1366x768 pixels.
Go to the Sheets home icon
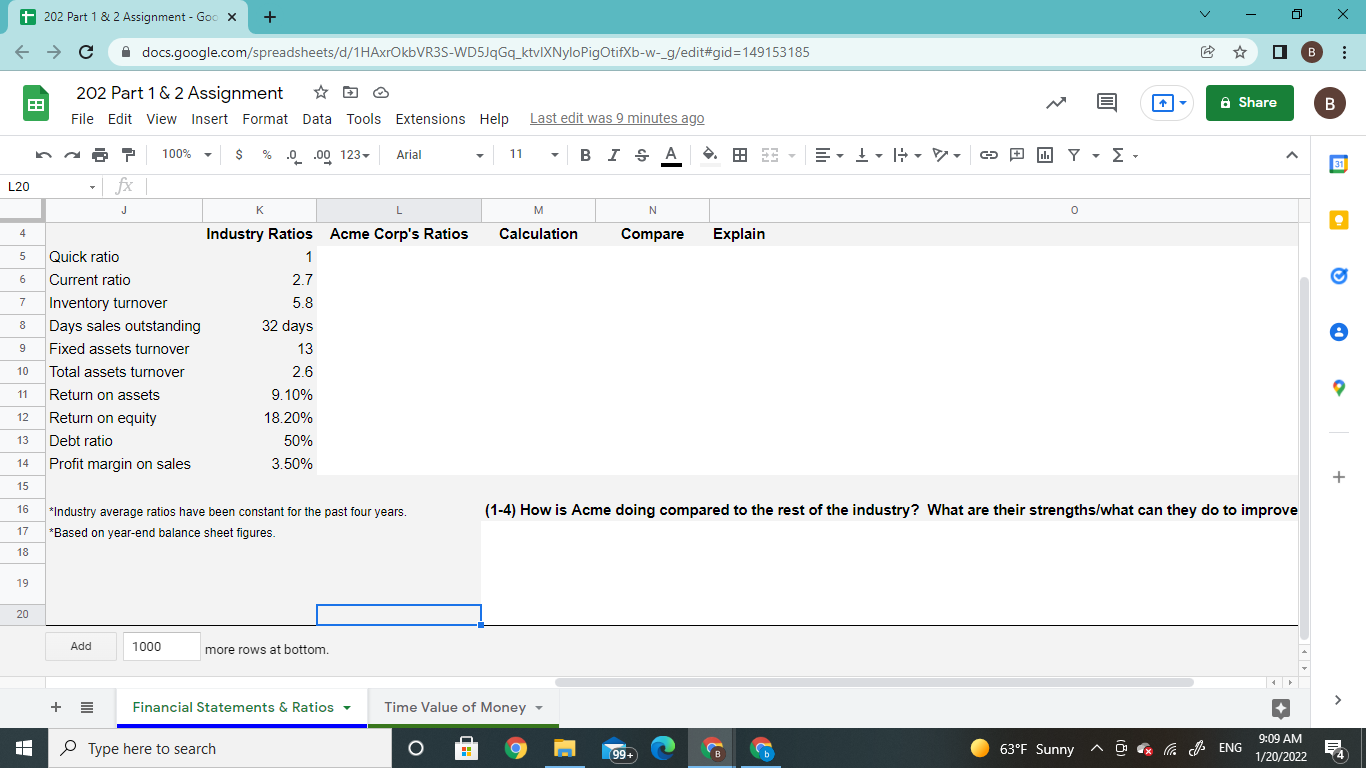pos(35,103)
